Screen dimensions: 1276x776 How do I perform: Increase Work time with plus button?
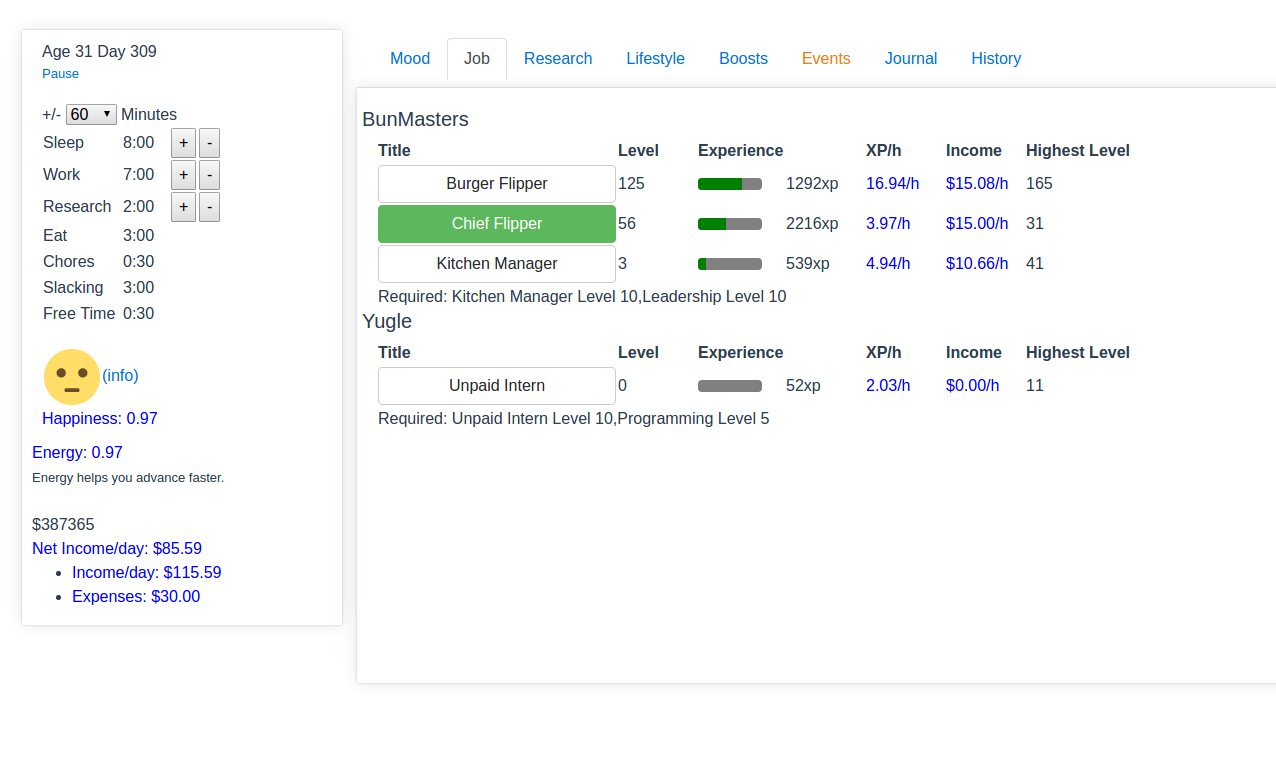(x=183, y=175)
